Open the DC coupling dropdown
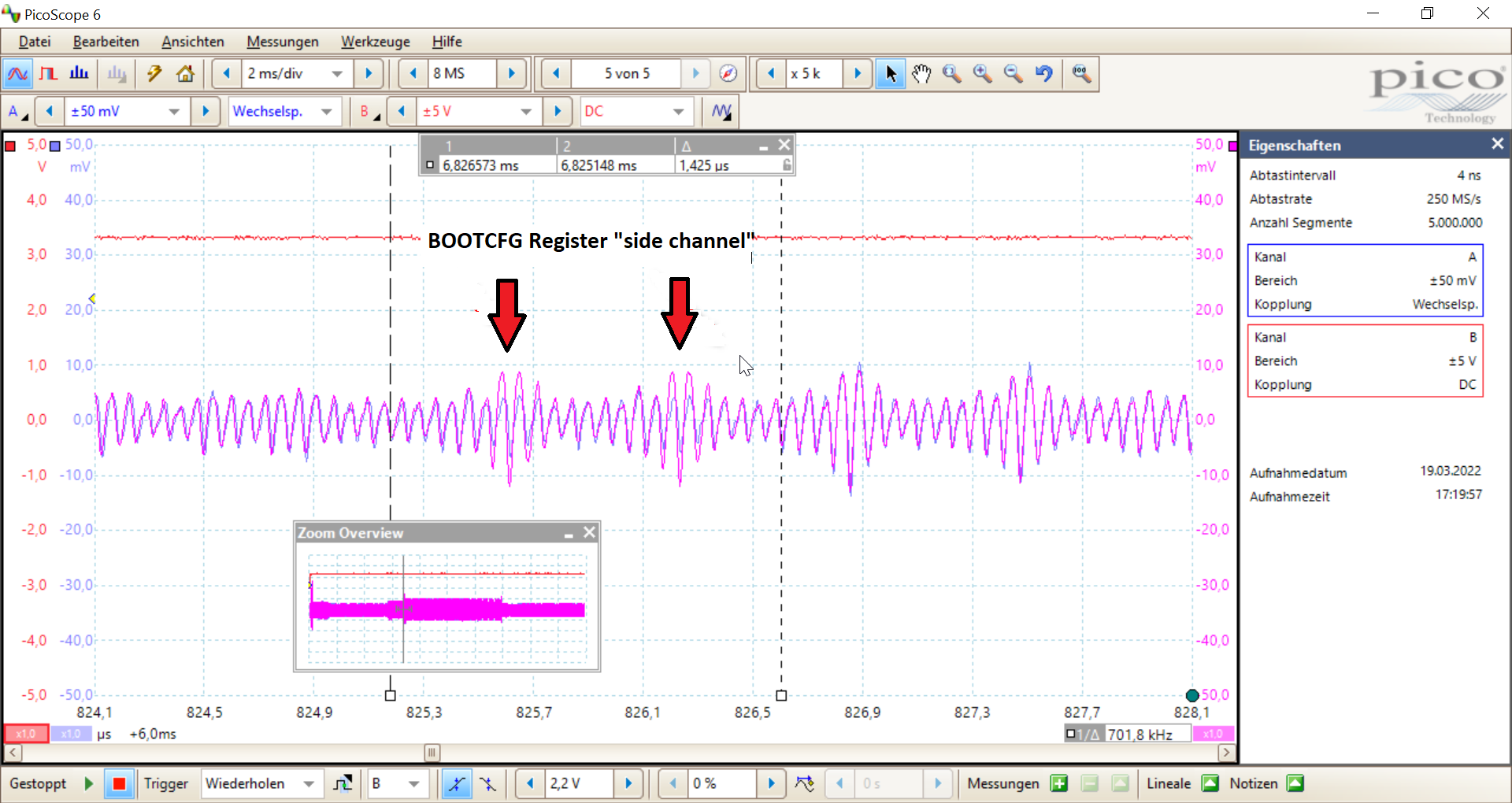The width and height of the screenshot is (1512, 803). [678, 111]
